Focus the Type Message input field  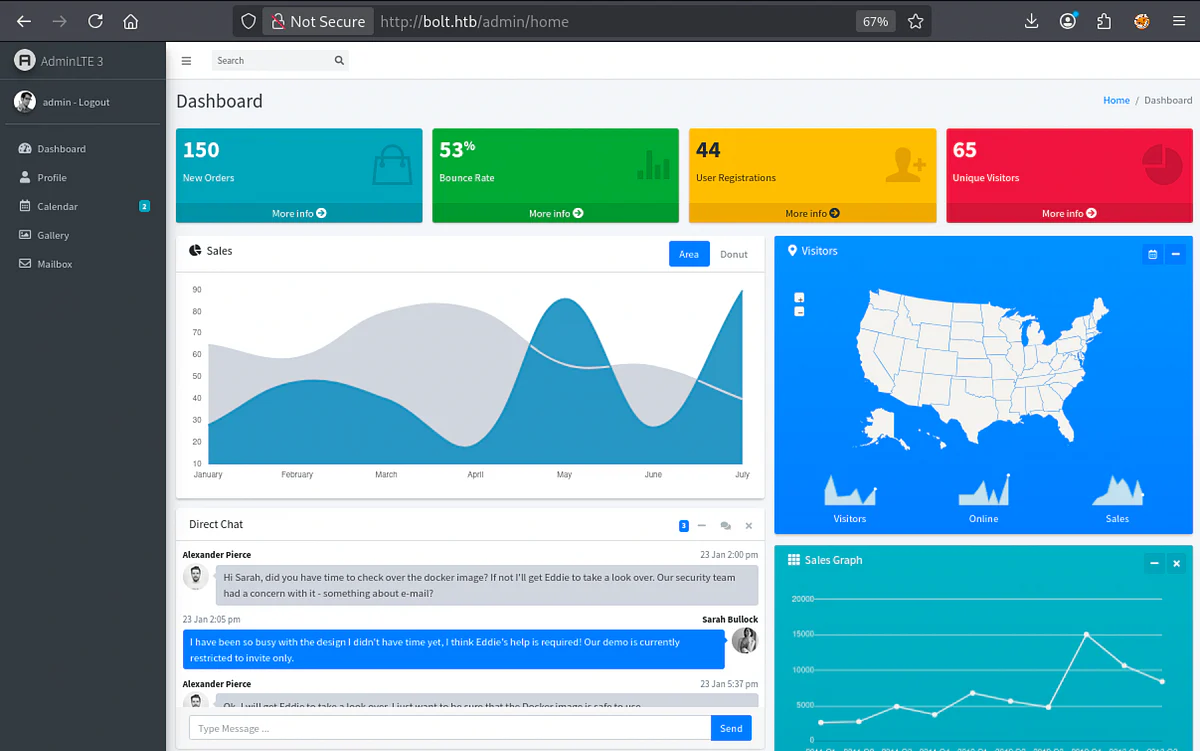click(x=450, y=728)
